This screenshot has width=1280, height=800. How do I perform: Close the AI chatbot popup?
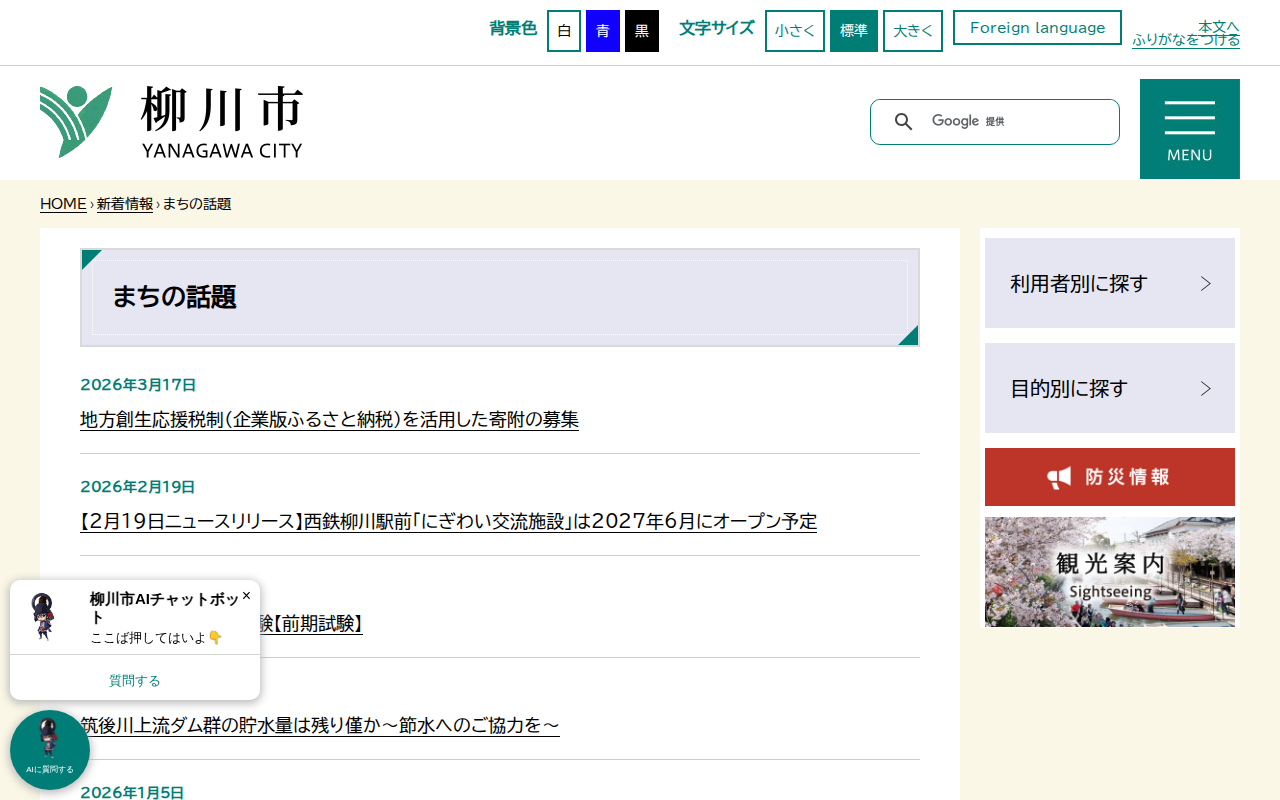tap(246, 595)
